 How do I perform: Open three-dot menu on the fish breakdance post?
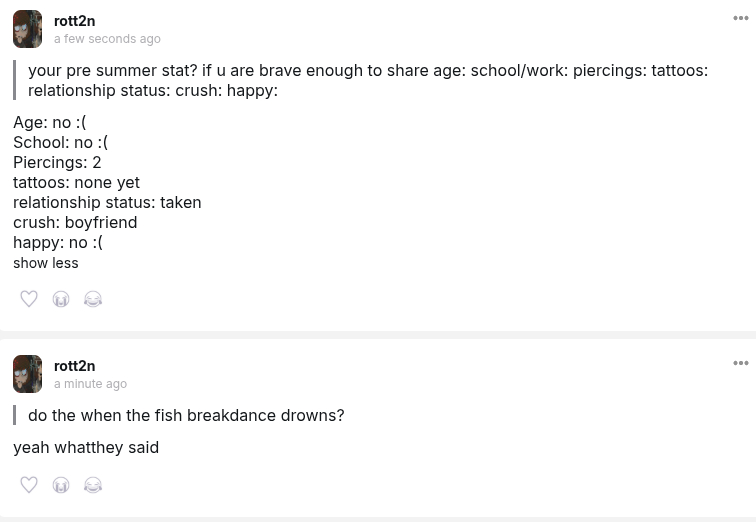click(741, 364)
